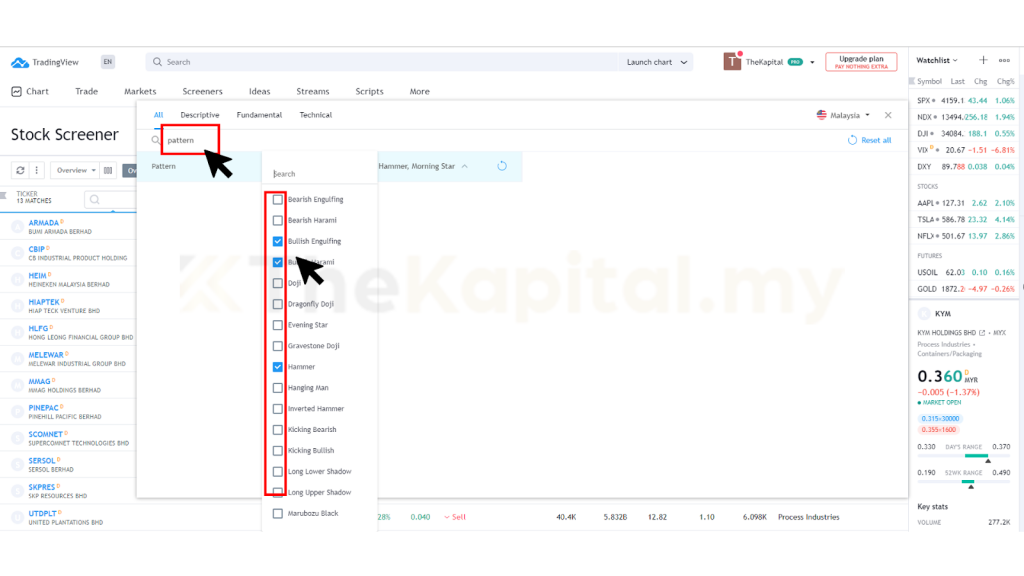1024x576 pixels.
Task: Open Watchlist three-dot more menu
Action: tap(1003, 61)
